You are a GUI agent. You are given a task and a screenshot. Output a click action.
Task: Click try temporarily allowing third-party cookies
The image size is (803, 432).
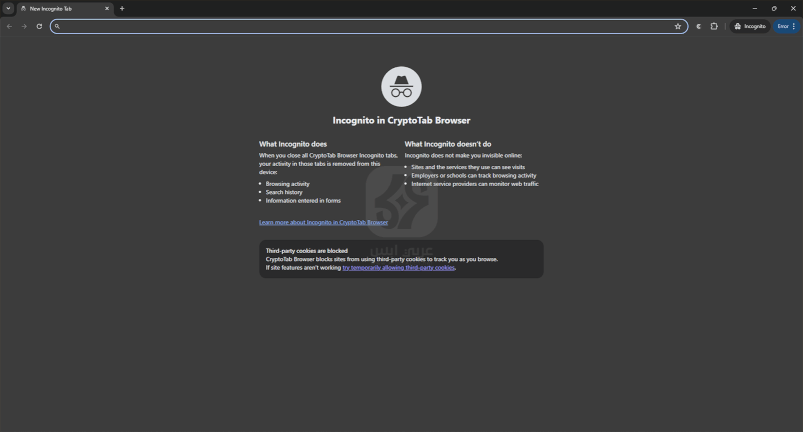tap(398, 268)
